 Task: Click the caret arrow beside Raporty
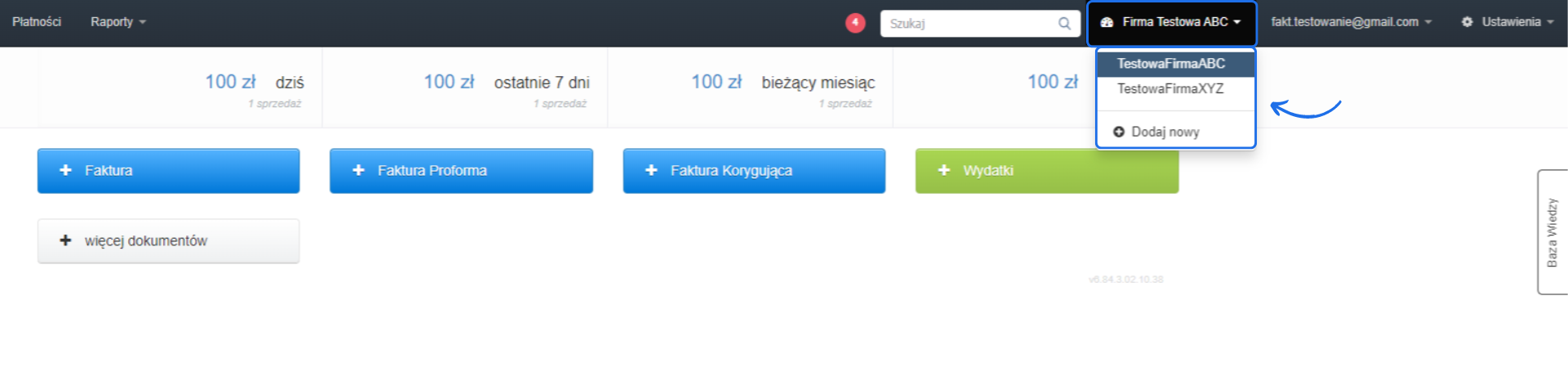tap(142, 23)
